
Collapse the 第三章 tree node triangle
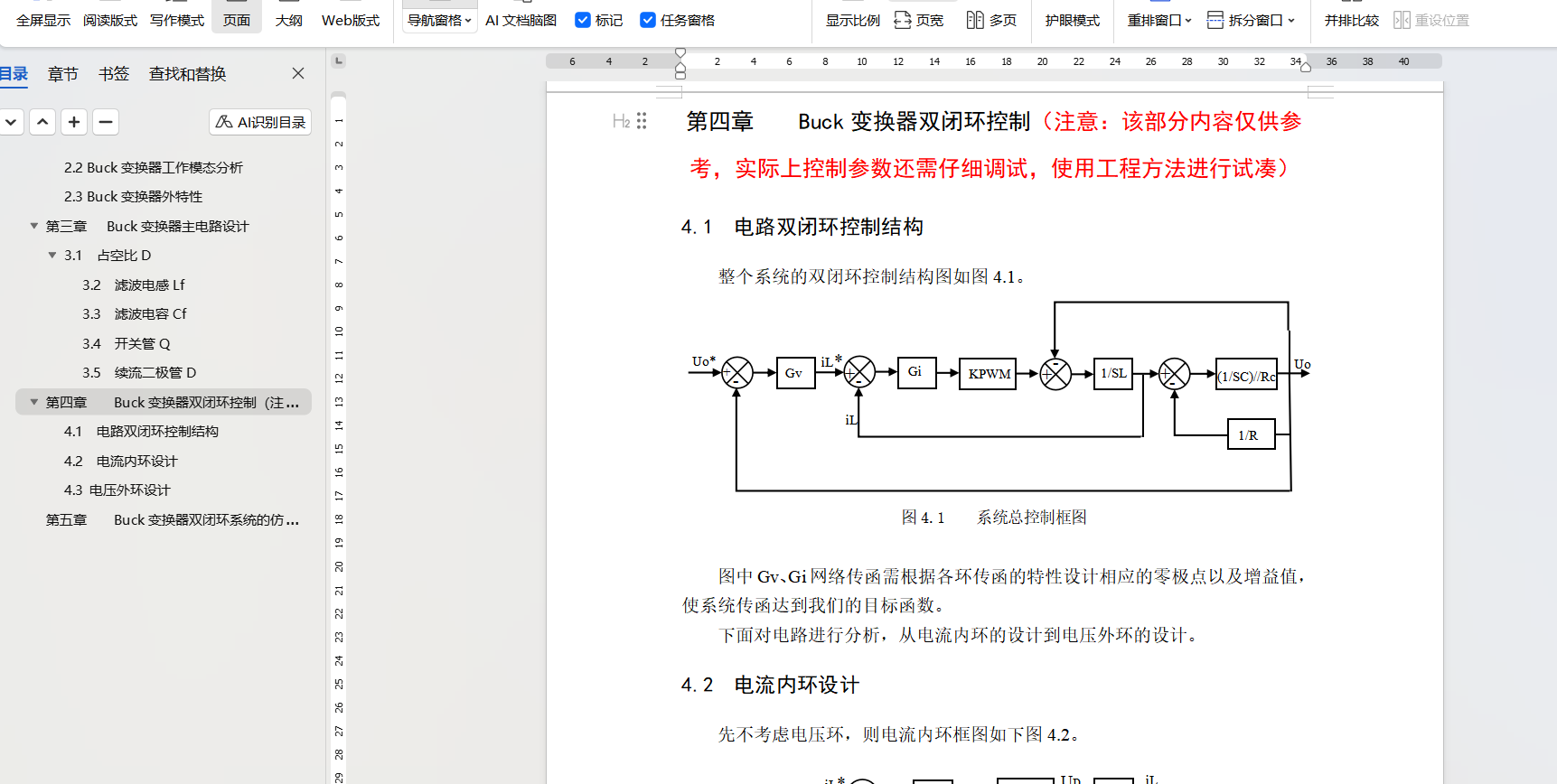pyautogui.click(x=34, y=226)
